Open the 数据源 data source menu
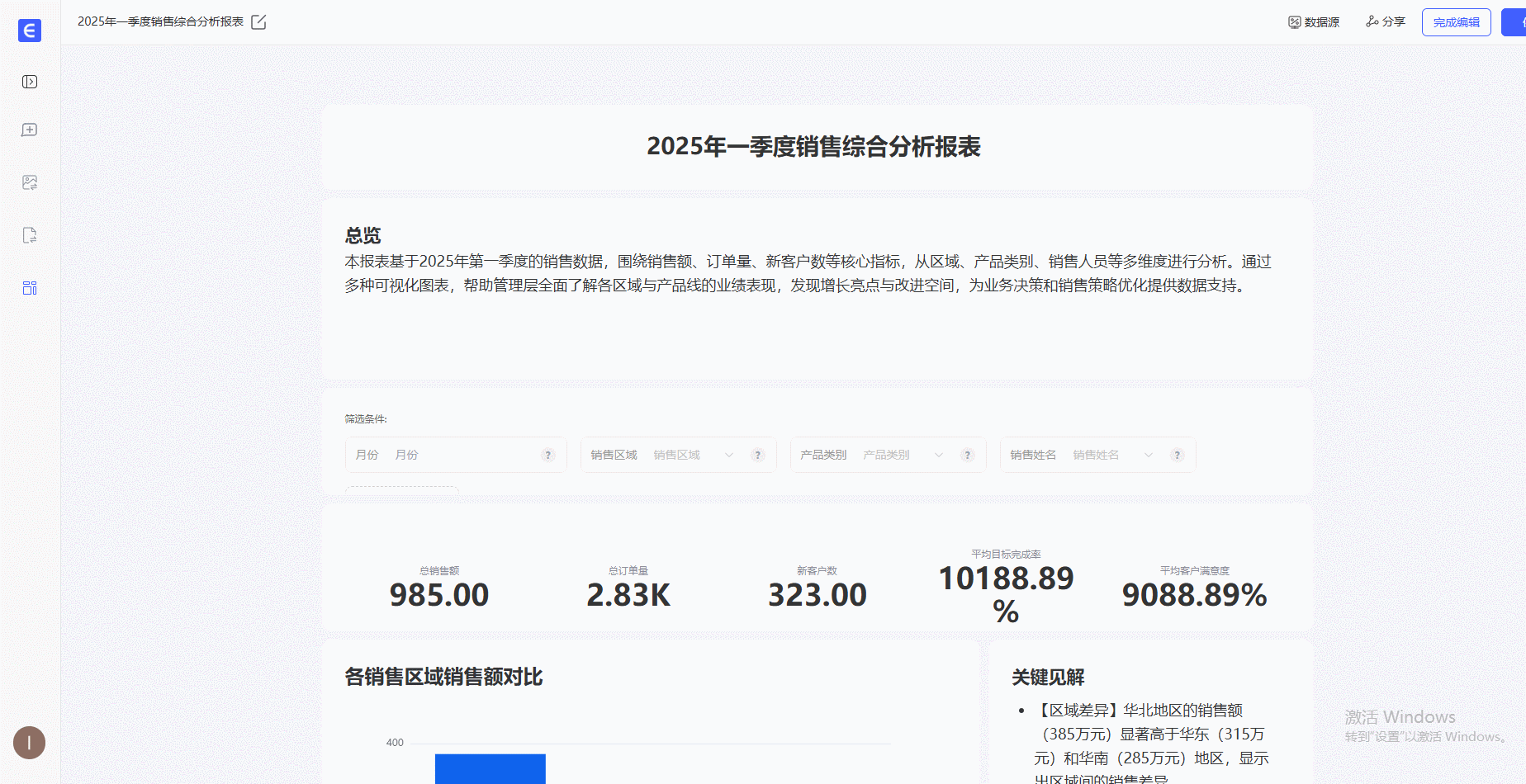The image size is (1526, 784). pos(1314,22)
